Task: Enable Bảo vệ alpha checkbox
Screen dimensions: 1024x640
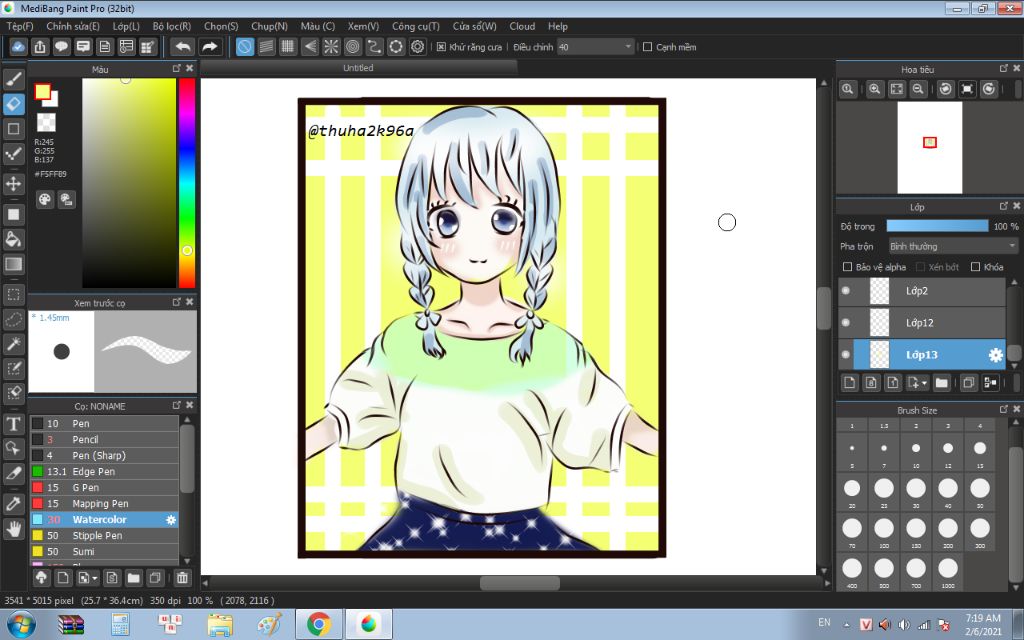Action: (x=848, y=266)
